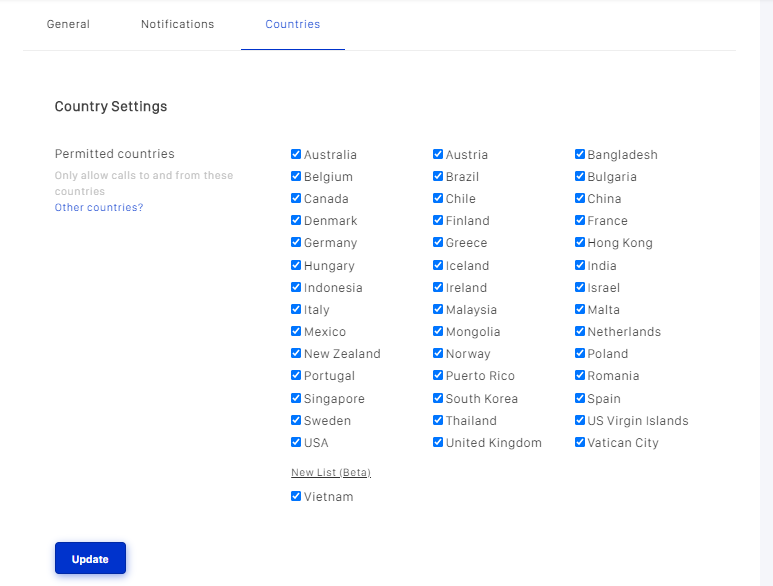Uncheck the Austria checkbox
Screen dimensions: 773x586
click(x=438, y=154)
